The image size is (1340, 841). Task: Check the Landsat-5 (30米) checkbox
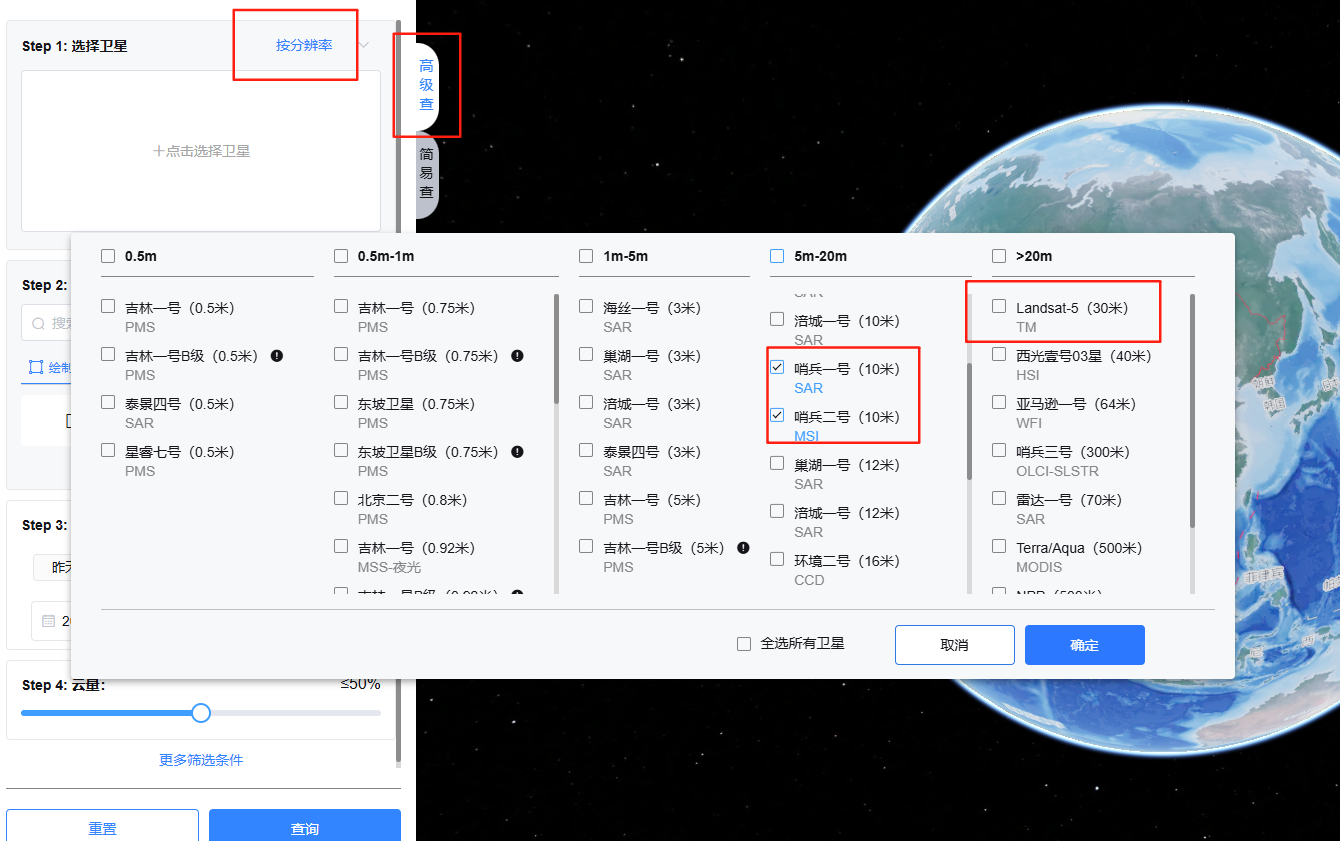tap(999, 307)
